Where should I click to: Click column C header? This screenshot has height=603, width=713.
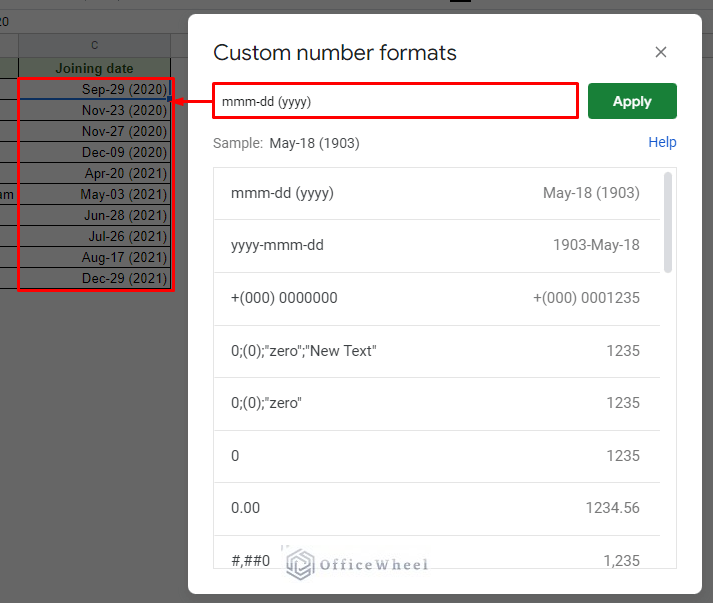95,45
